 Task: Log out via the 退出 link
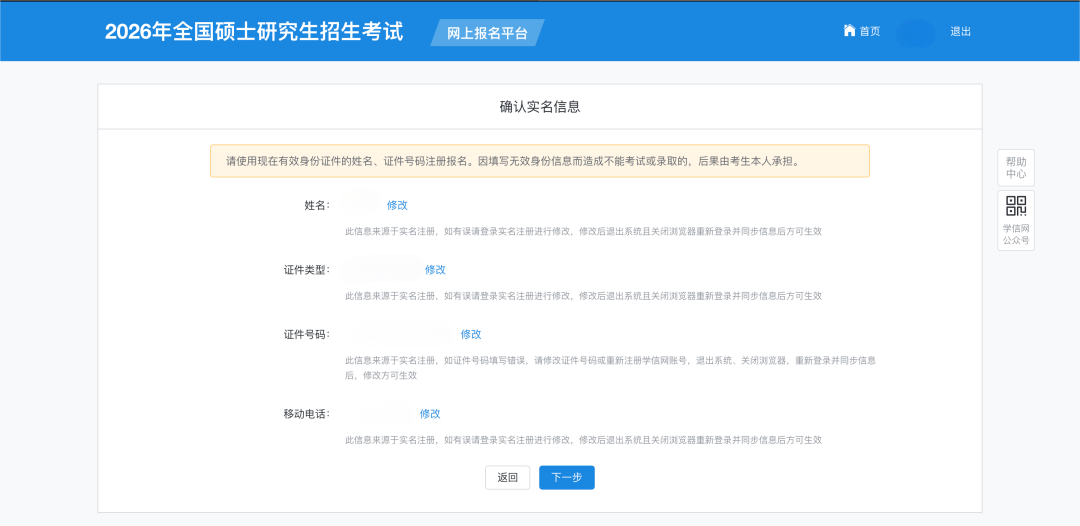960,32
